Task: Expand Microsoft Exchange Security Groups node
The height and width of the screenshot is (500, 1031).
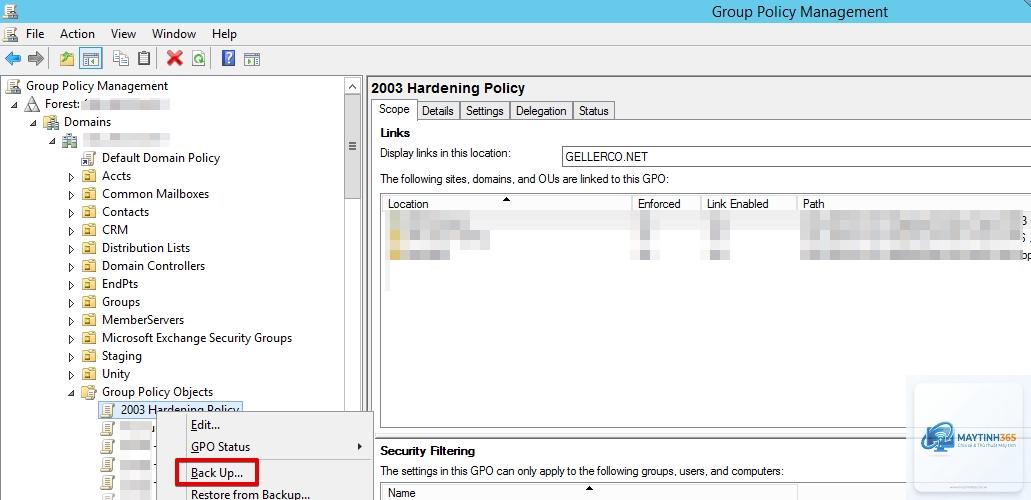Action: coord(72,339)
